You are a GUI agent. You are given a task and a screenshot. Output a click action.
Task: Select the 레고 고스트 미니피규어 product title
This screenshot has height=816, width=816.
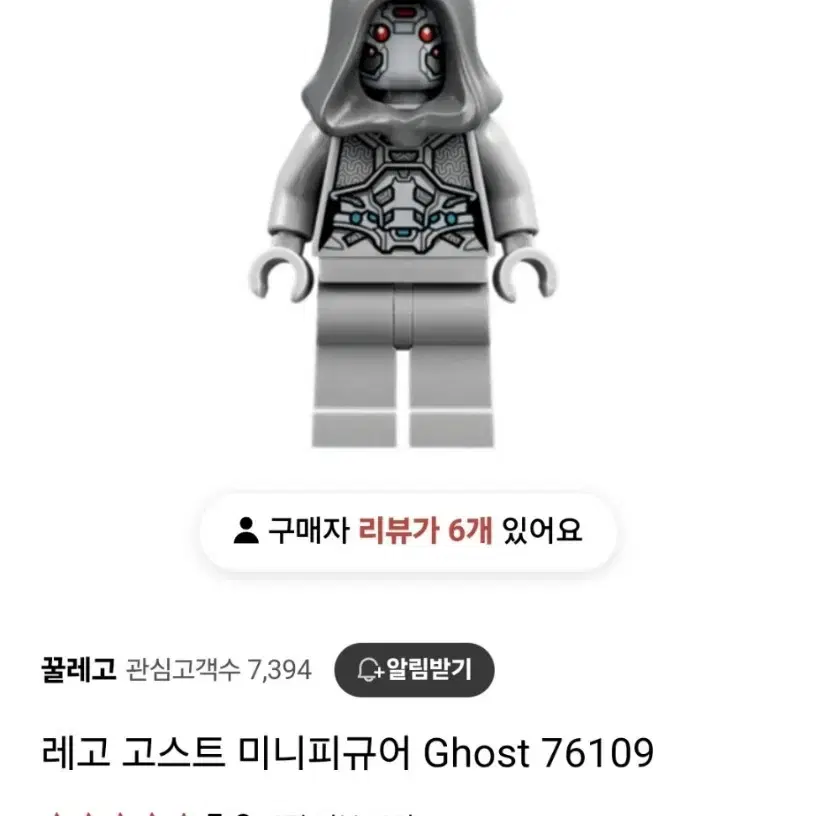pyautogui.click(x=348, y=753)
